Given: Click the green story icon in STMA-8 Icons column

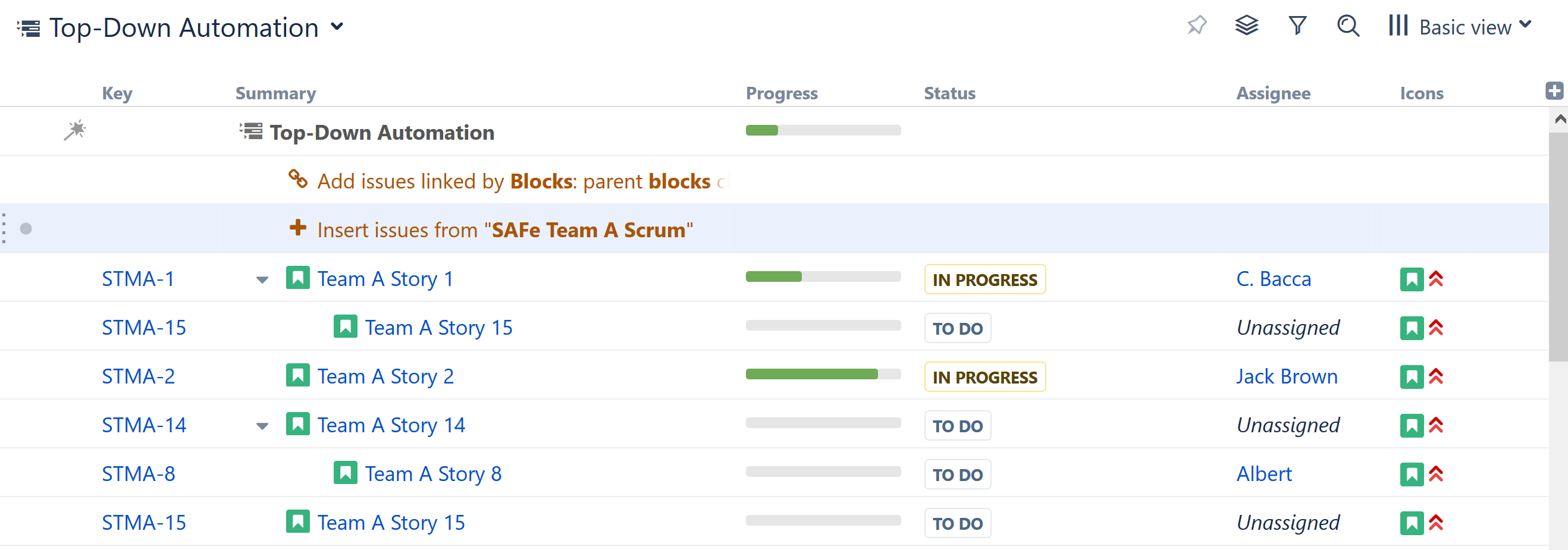Looking at the screenshot, I should pyautogui.click(x=1411, y=473).
